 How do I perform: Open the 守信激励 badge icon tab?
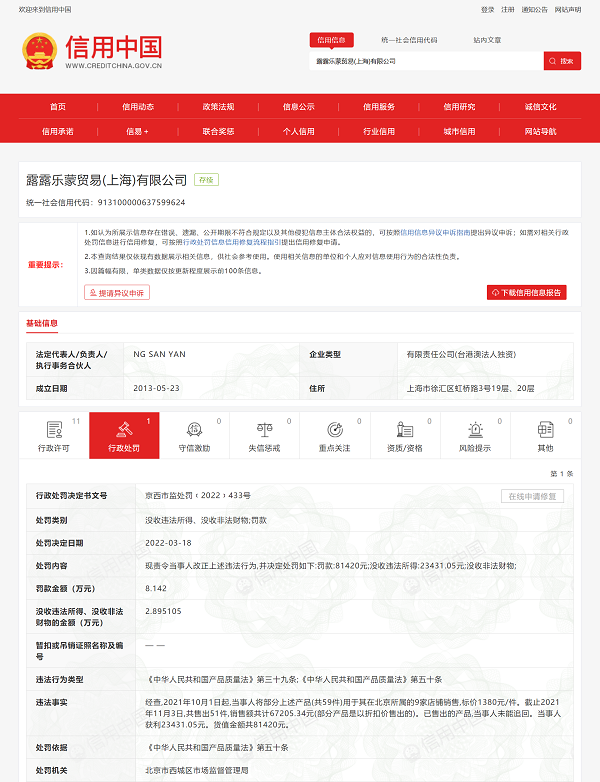195,435
